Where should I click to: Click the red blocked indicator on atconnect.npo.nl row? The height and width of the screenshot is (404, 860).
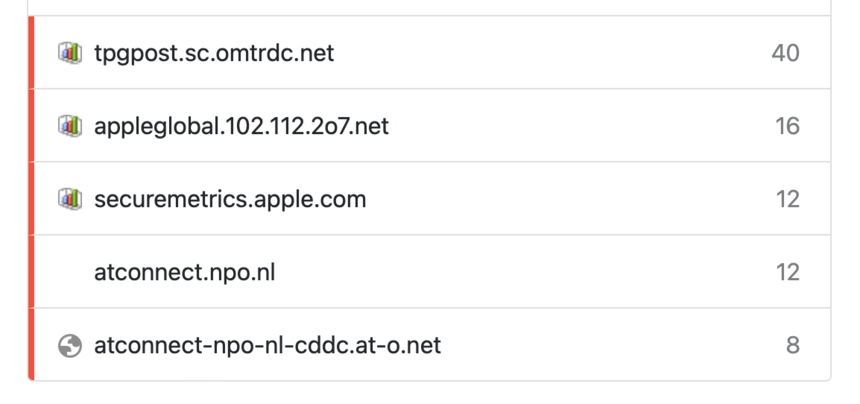pos(31,271)
